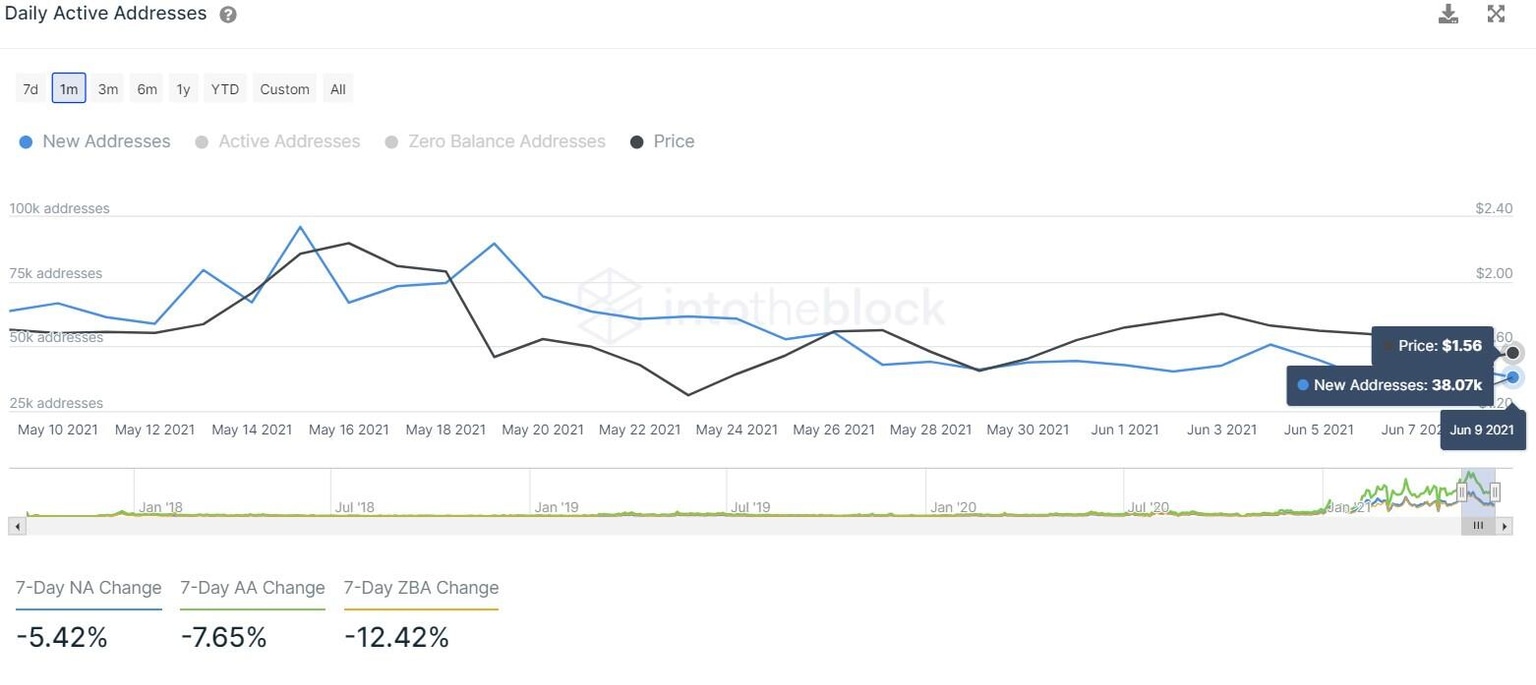Select the 6m time range button
The image size is (1536, 685).
tap(146, 88)
